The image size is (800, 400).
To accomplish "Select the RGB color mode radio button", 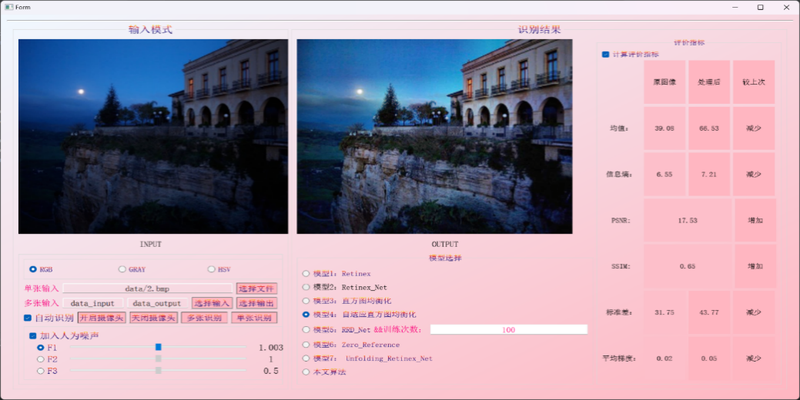I will [x=33, y=269].
